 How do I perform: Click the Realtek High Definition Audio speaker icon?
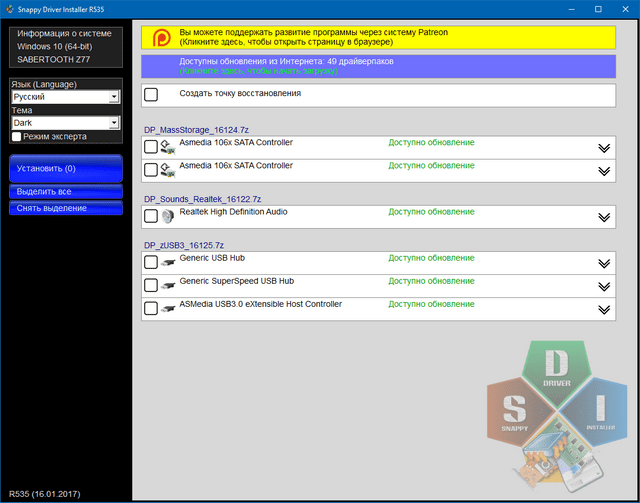click(167, 216)
